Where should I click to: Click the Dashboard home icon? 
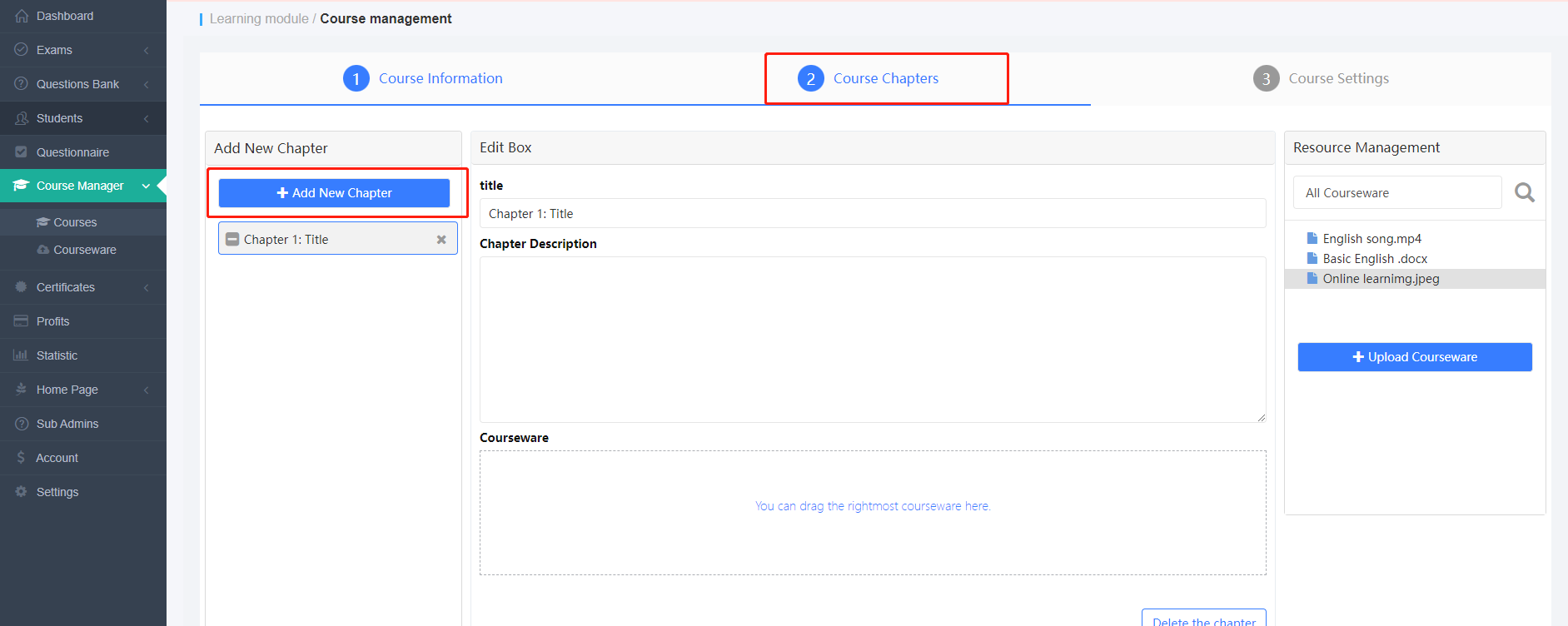(x=22, y=16)
